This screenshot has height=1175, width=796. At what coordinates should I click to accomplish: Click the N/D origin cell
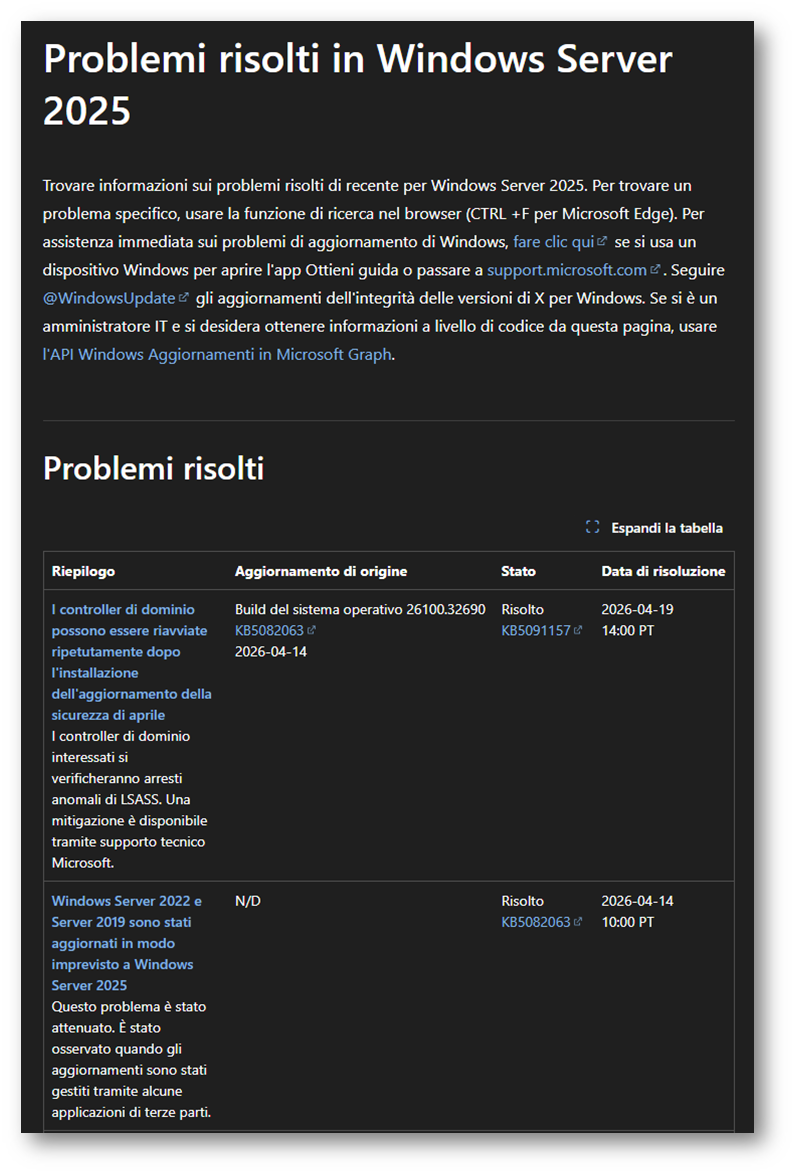click(247, 901)
